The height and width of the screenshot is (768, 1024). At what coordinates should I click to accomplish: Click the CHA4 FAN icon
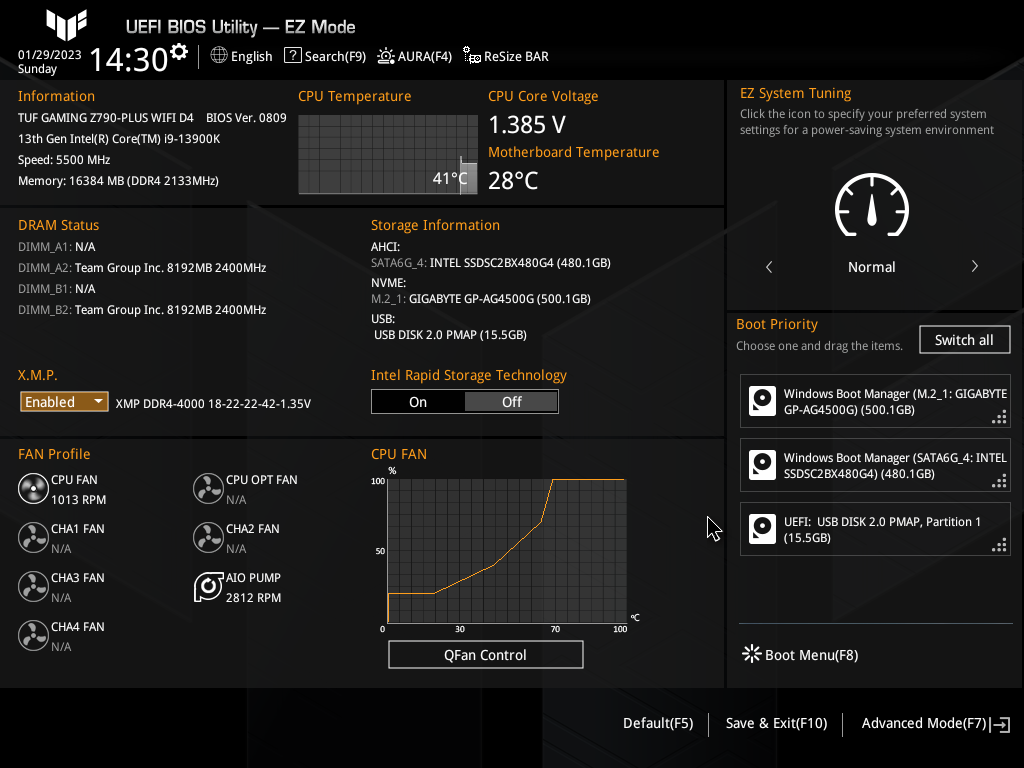pos(33,635)
